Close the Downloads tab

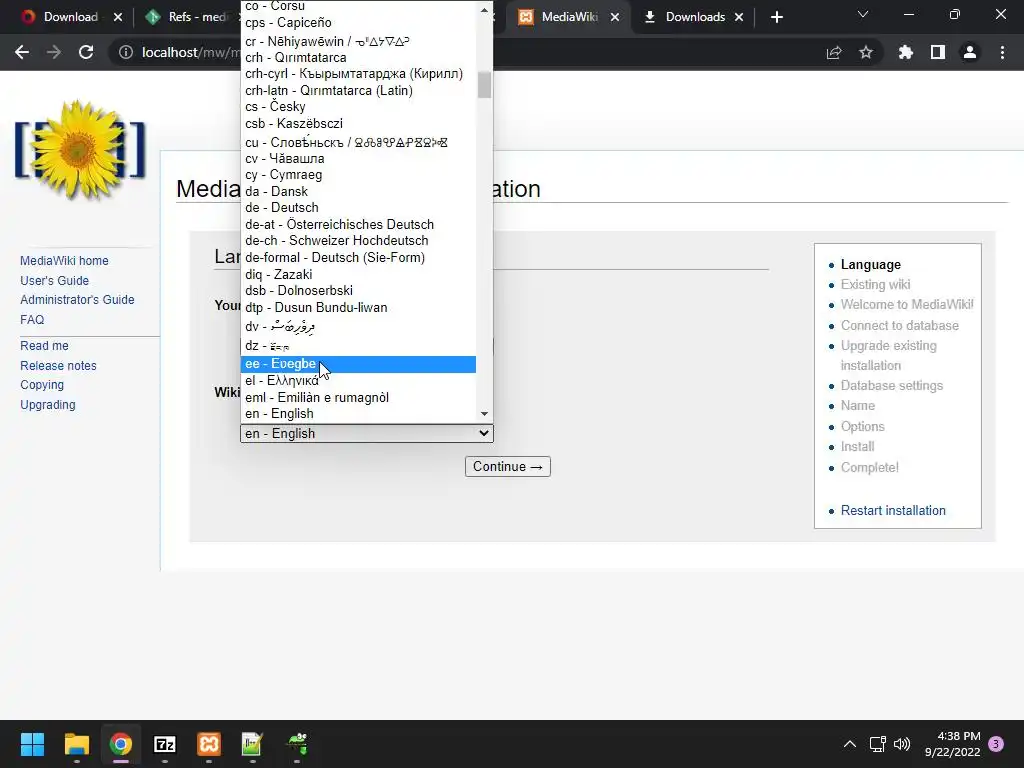(739, 17)
